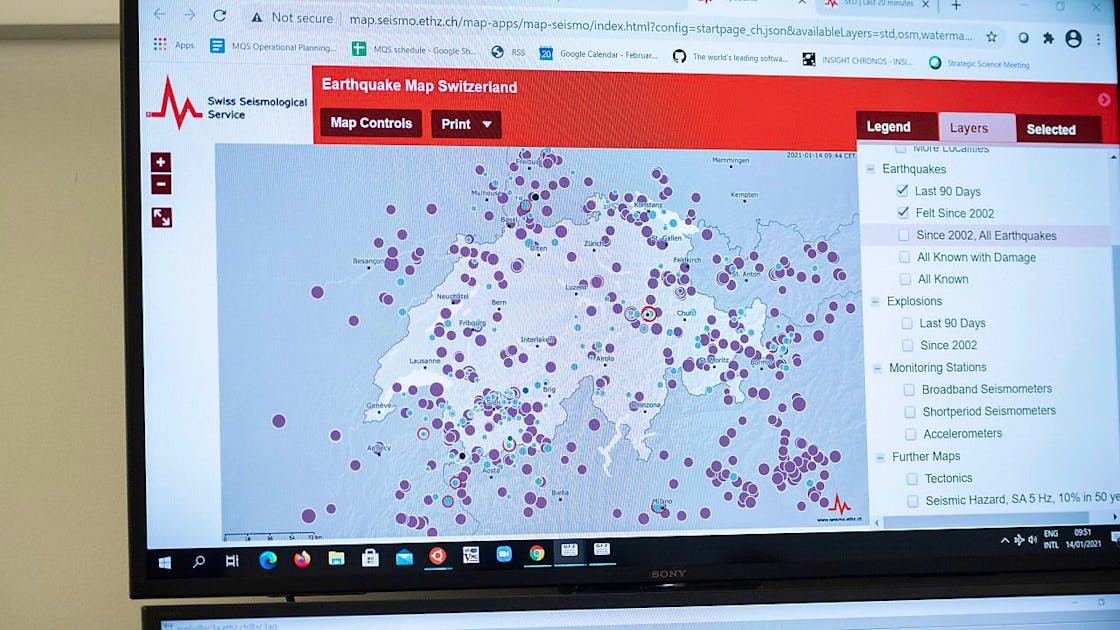Screen dimensions: 1120x630
Task: Collapse the Further Maps section
Action: pyautogui.click(x=880, y=456)
